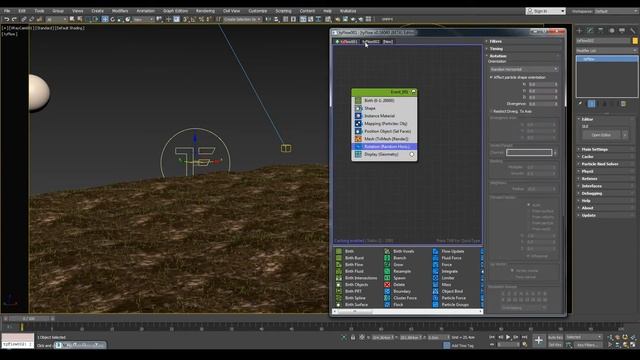Click the timeline frame slider handle
The height and width of the screenshot is (360, 640).
pyautogui.click(x=28, y=318)
